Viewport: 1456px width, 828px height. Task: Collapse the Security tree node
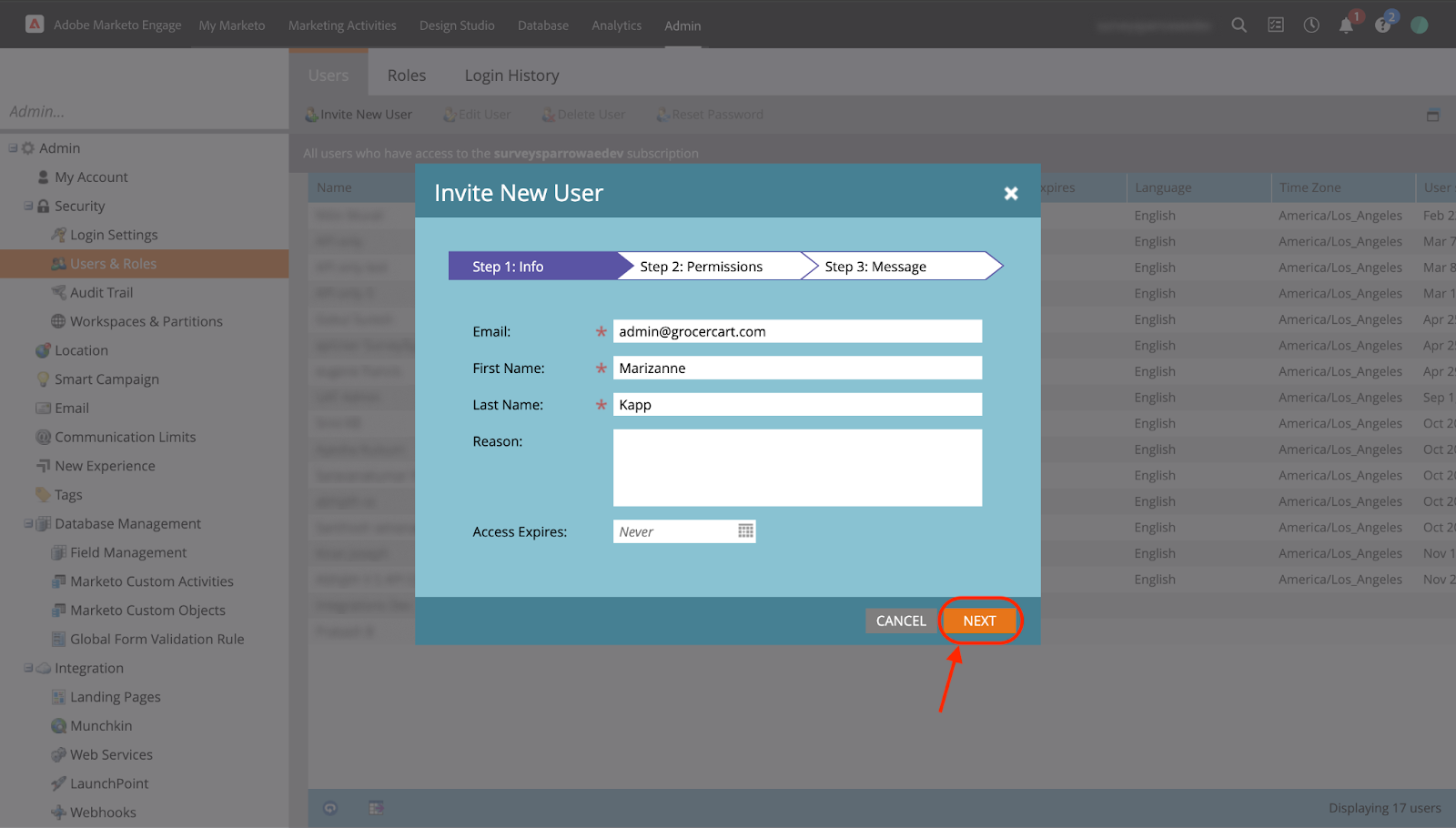pos(28,206)
